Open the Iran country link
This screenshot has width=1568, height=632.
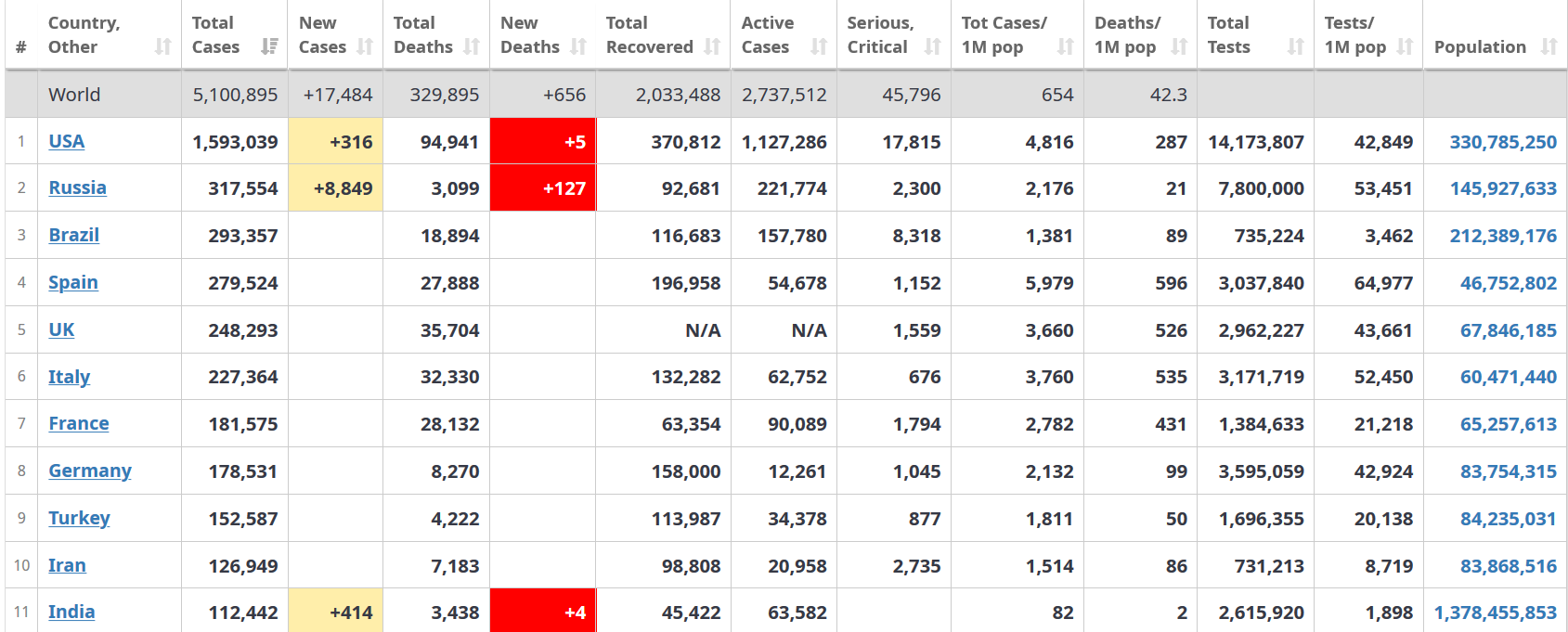[x=67, y=565]
